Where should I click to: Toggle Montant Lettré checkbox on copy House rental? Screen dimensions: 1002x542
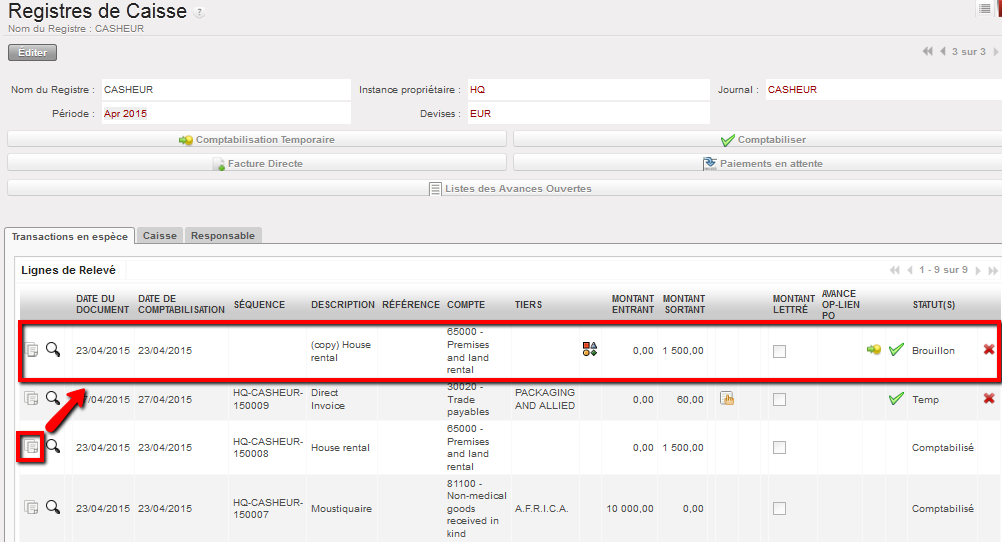click(x=779, y=351)
